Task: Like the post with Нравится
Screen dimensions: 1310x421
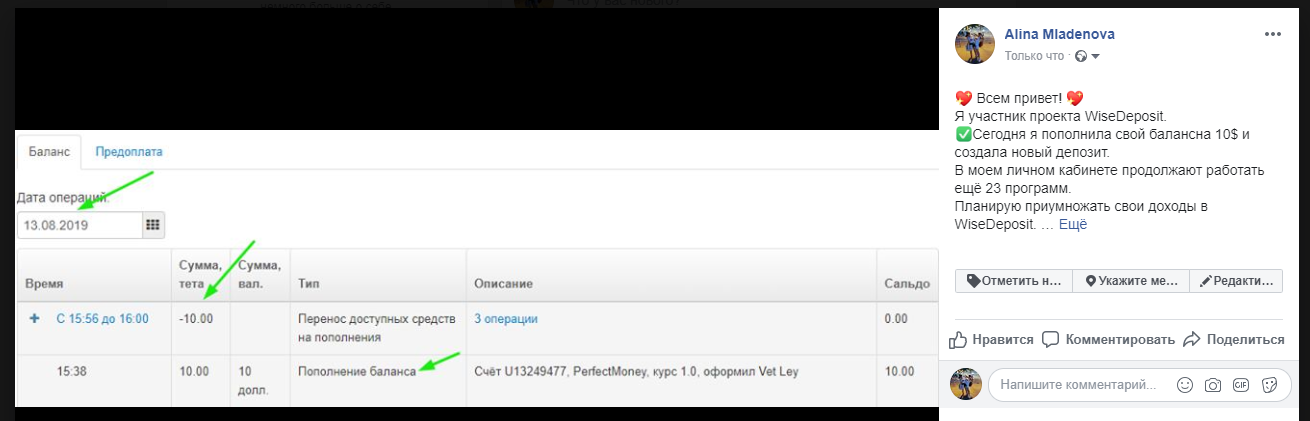Action: coord(991,339)
